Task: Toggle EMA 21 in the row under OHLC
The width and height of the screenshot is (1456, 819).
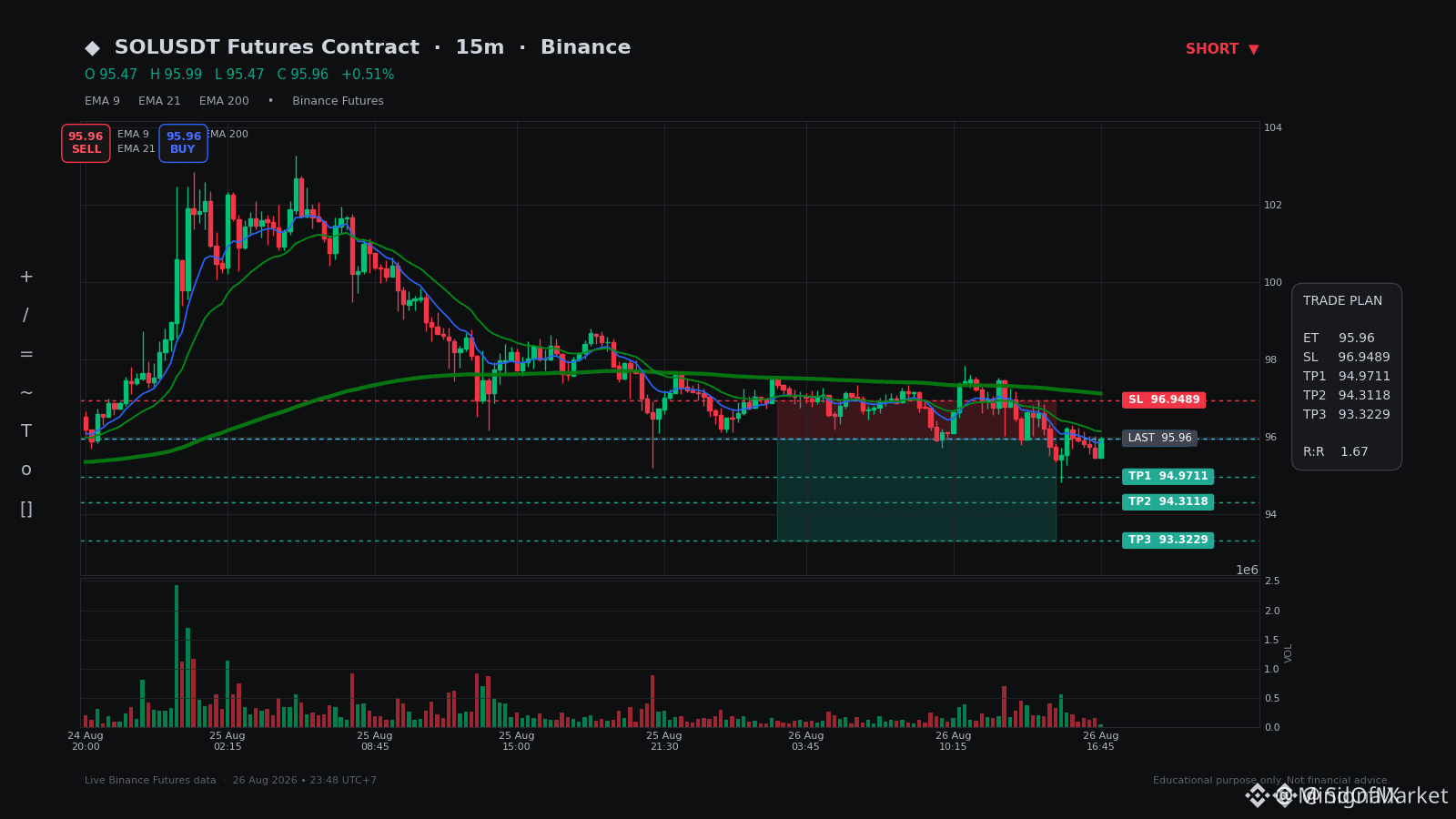Action: click(159, 101)
